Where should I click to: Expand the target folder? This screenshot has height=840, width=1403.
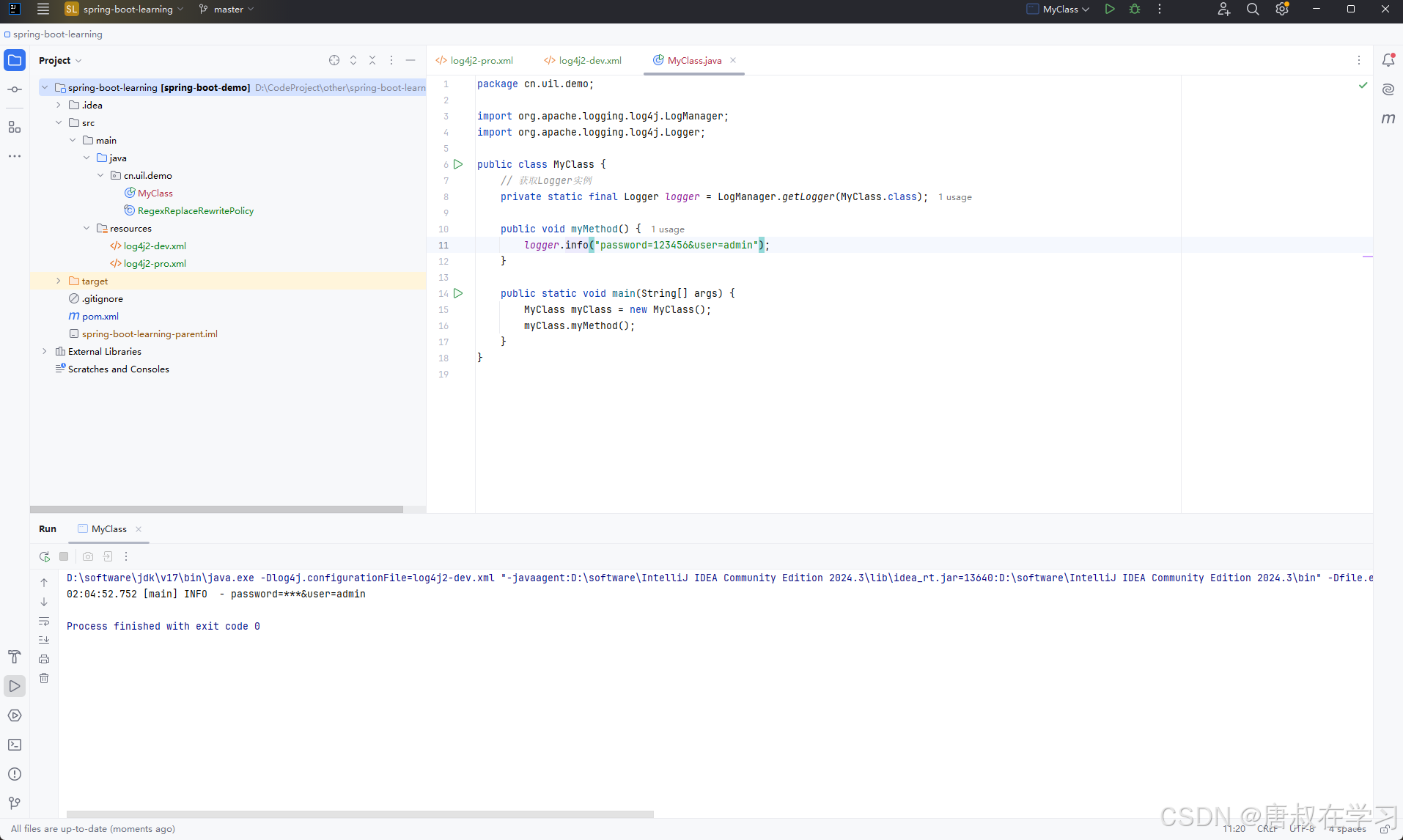click(59, 281)
